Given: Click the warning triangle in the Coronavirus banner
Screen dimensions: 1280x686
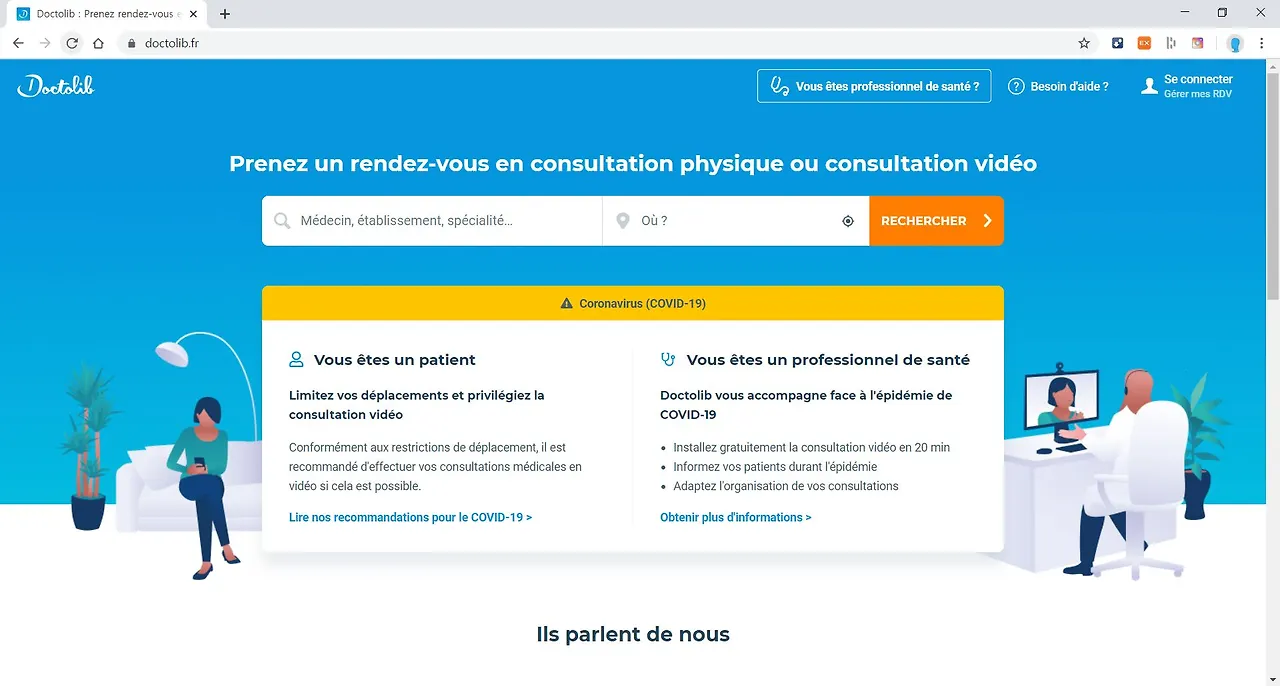Looking at the screenshot, I should point(567,303).
